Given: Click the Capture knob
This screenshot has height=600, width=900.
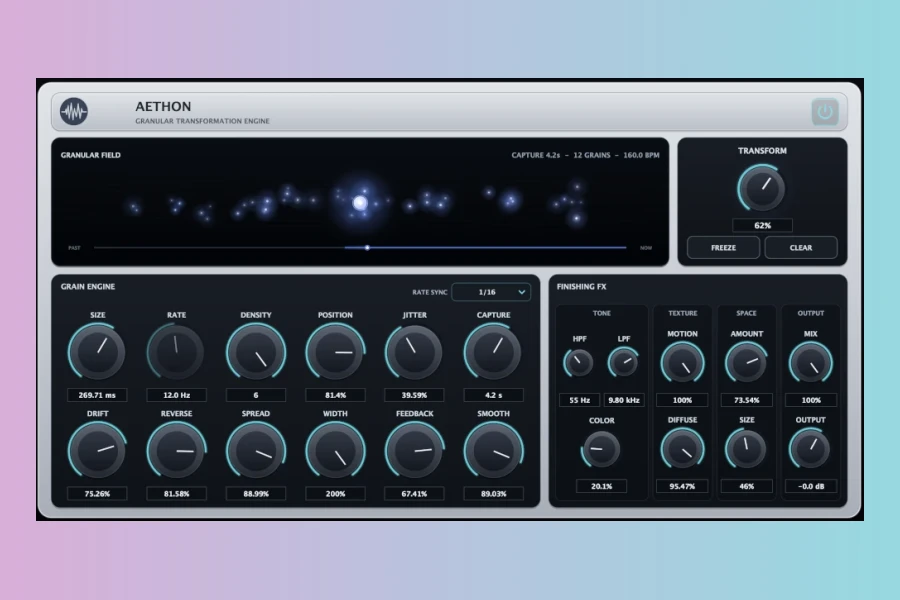Looking at the screenshot, I should coord(493,351).
